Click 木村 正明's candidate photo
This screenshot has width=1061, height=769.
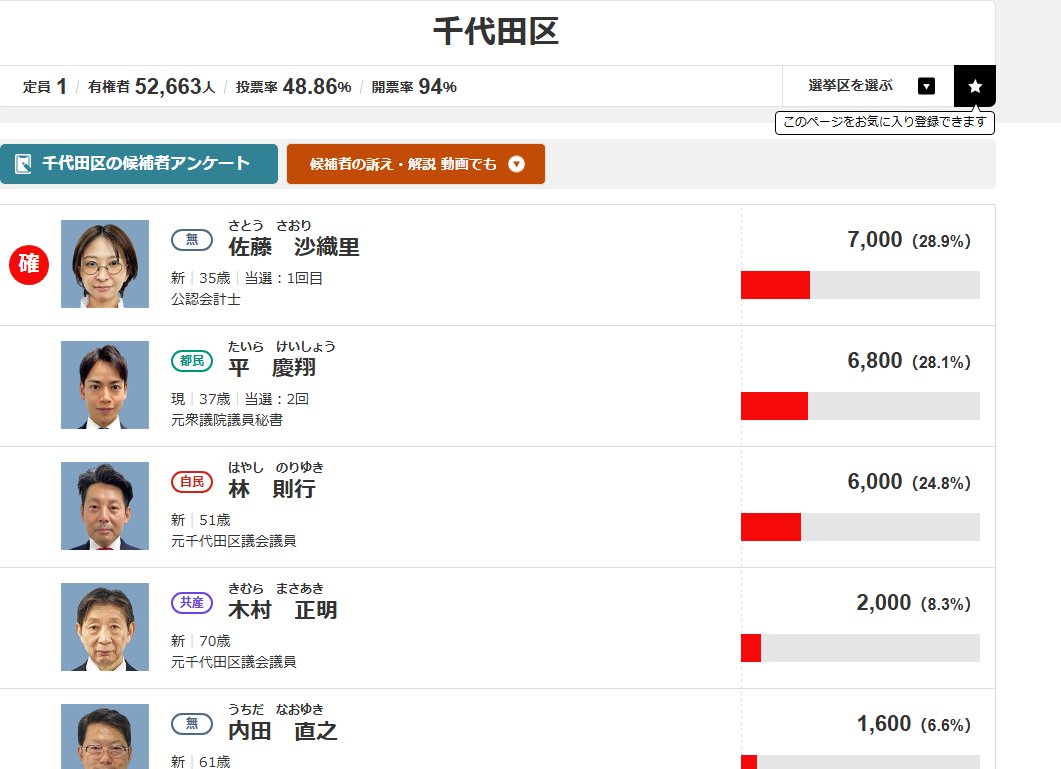tap(105, 627)
